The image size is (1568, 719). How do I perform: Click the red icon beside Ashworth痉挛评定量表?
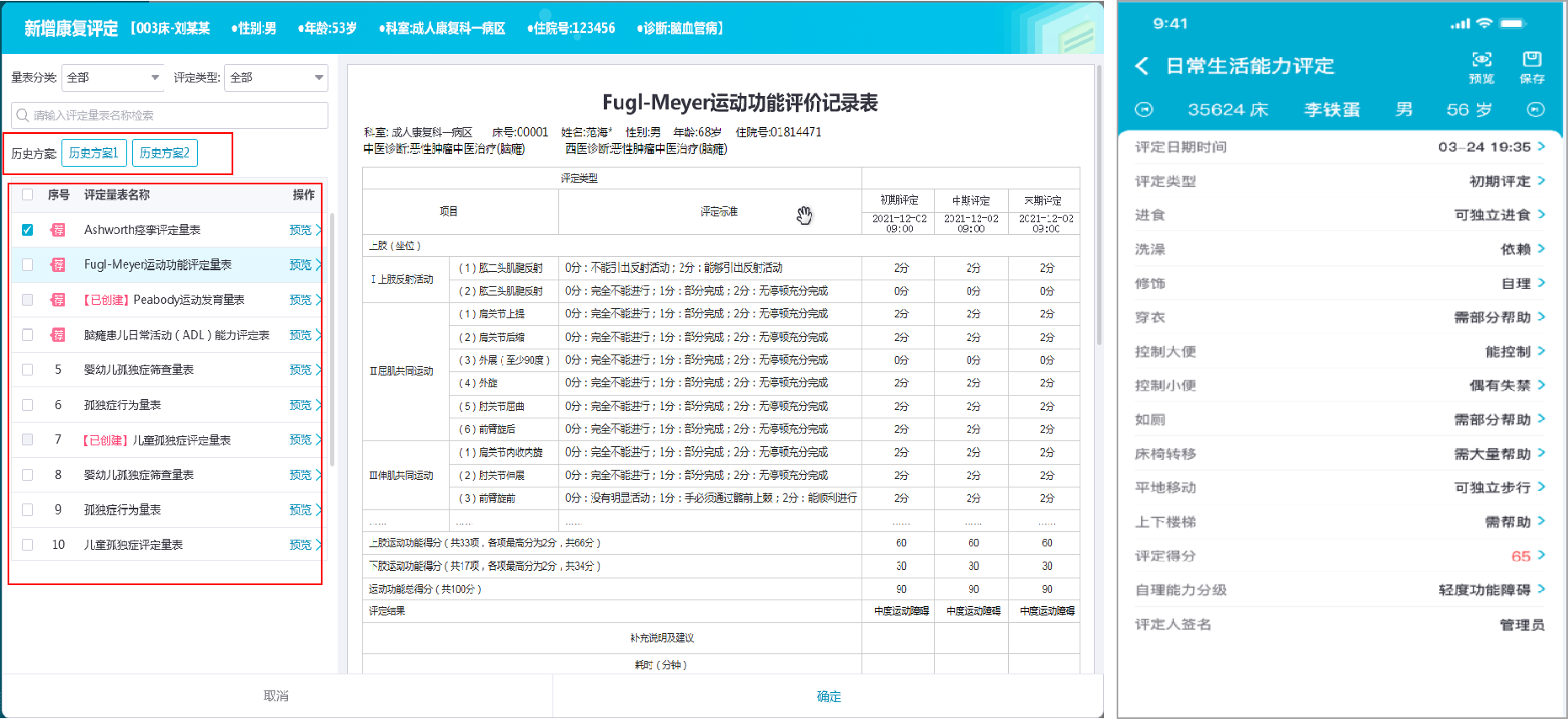pyautogui.click(x=58, y=230)
